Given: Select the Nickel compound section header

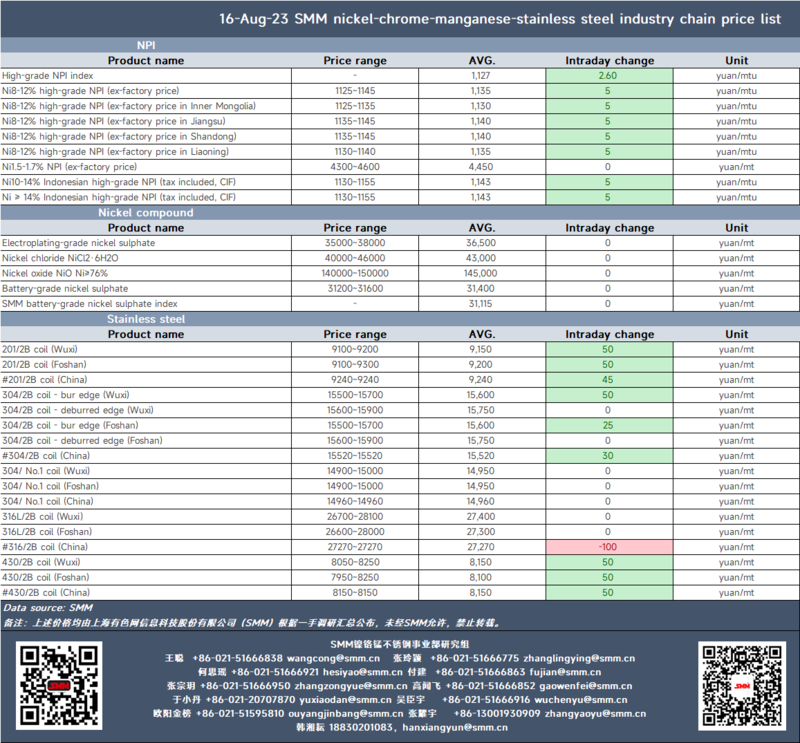Looking at the screenshot, I should click(x=146, y=212).
